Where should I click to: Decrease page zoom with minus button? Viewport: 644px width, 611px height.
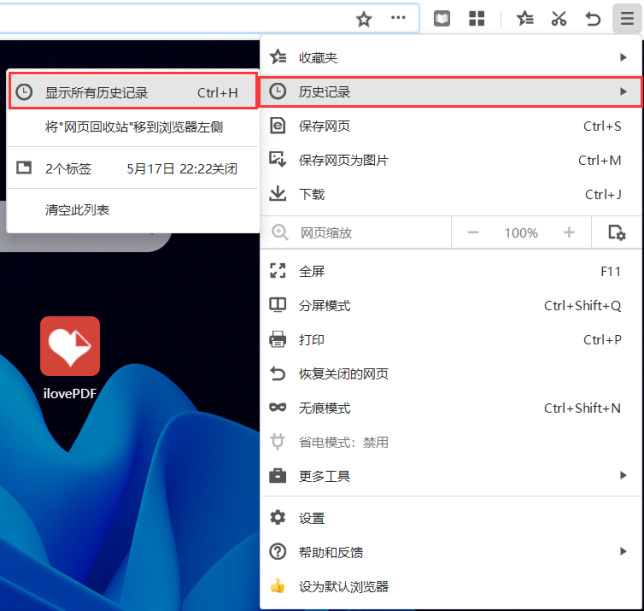(473, 232)
